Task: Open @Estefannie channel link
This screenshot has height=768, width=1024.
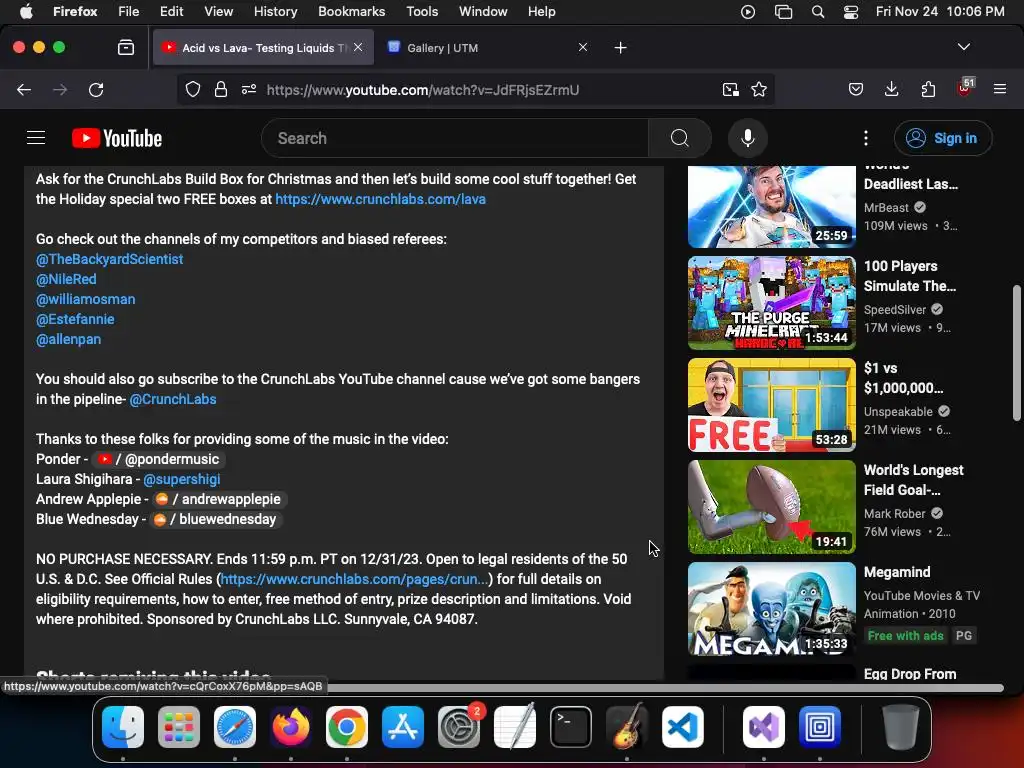Action: (75, 319)
